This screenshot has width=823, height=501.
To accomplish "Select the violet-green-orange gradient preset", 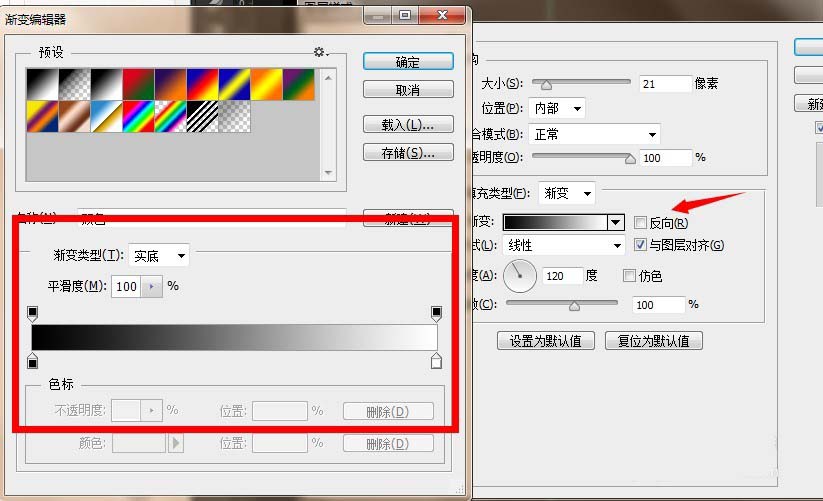I will [299, 84].
